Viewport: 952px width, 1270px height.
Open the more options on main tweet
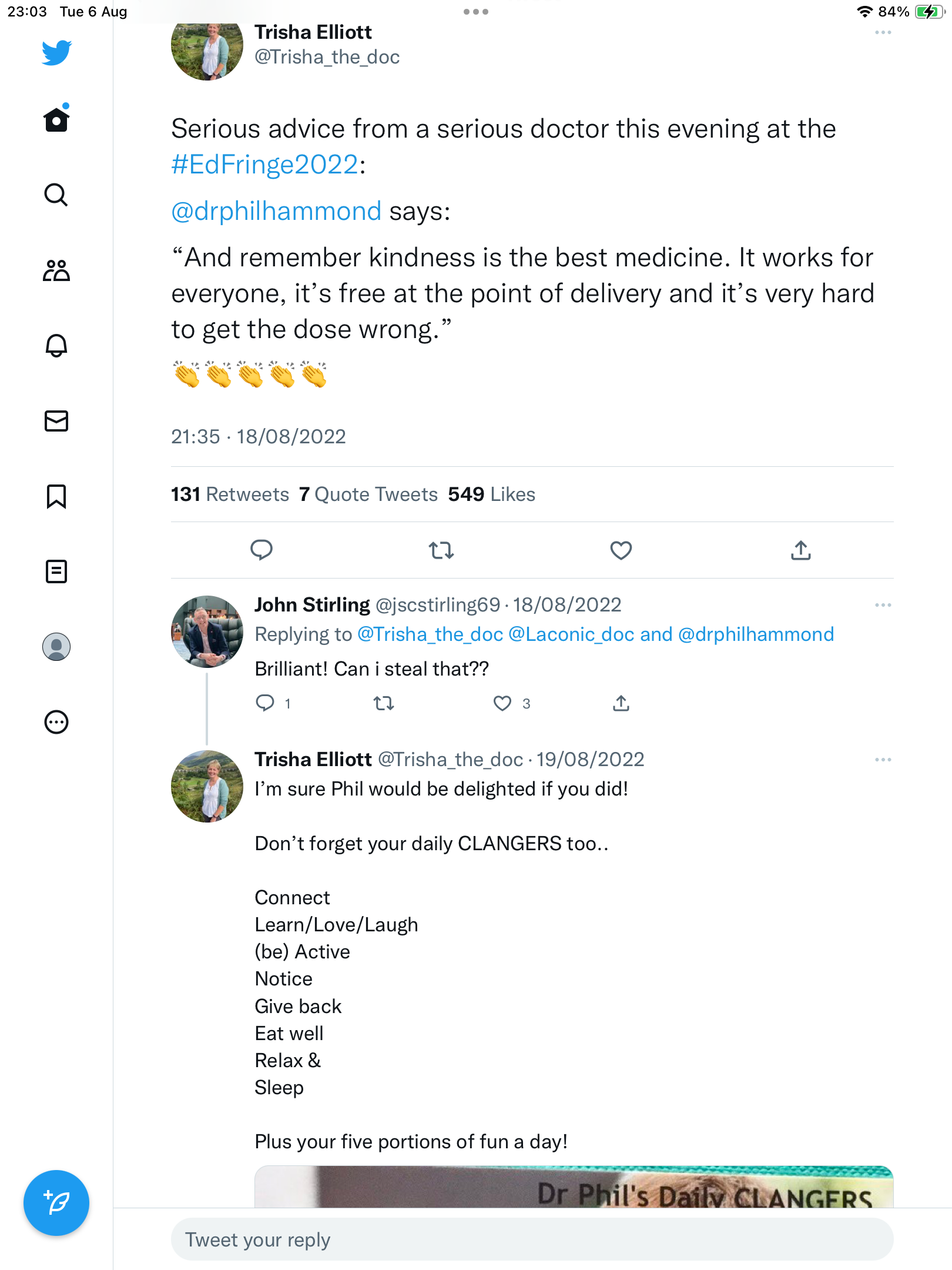tap(883, 33)
